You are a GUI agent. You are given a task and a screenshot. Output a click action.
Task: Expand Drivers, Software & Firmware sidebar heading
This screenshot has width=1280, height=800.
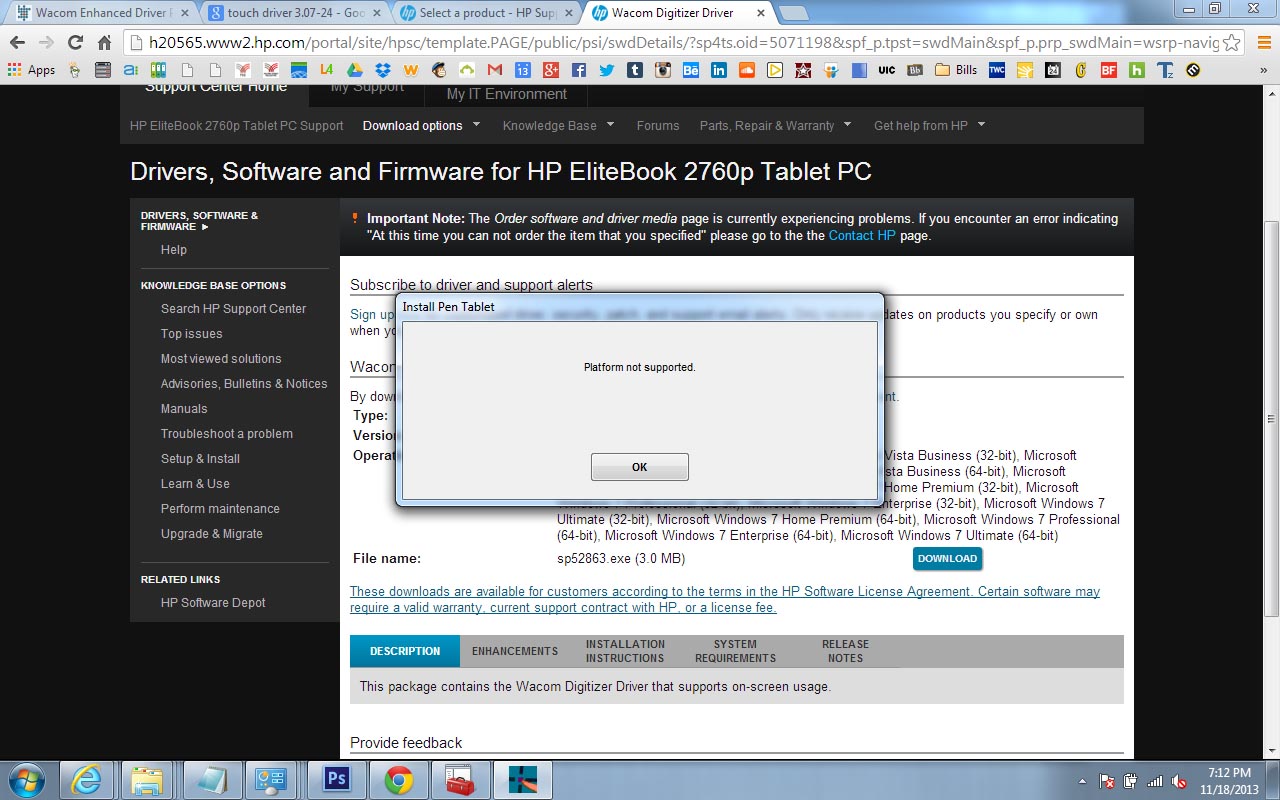[x=199, y=221]
